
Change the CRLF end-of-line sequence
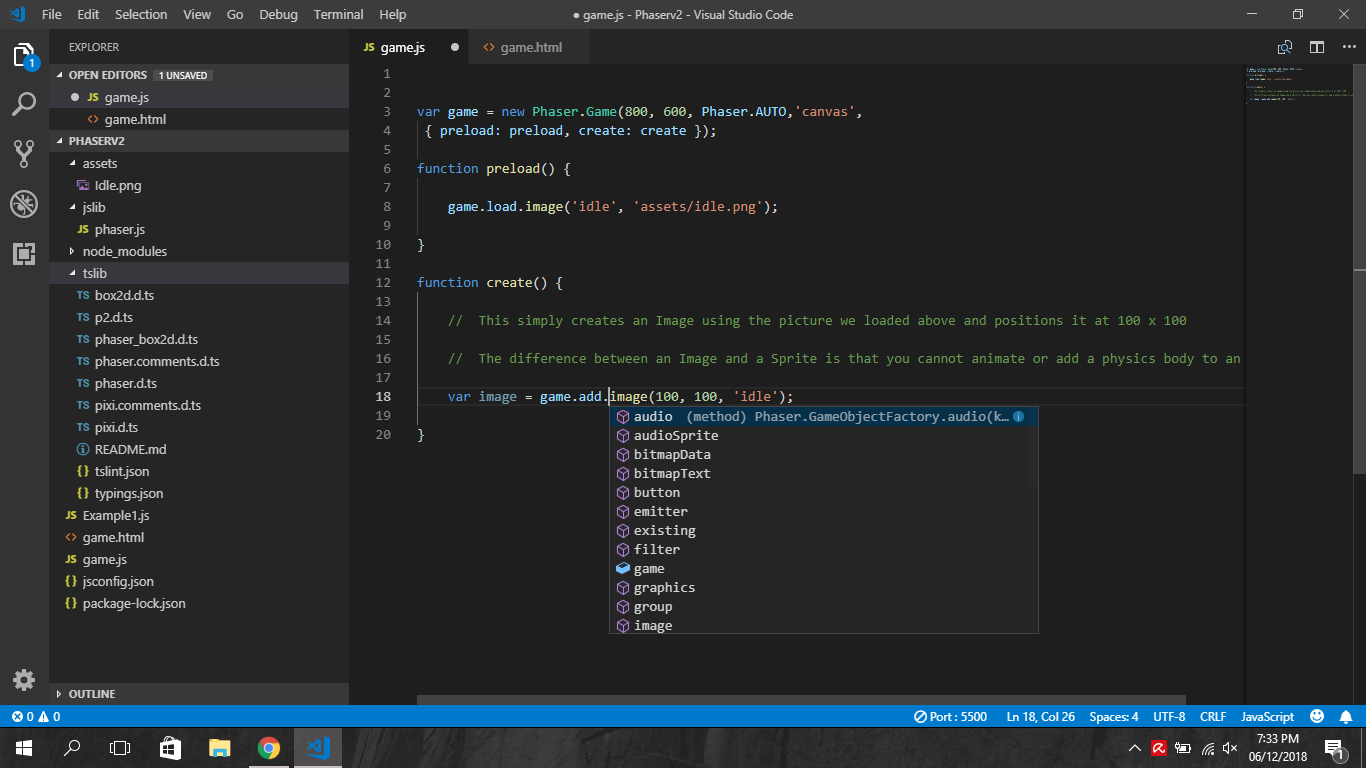click(1213, 717)
